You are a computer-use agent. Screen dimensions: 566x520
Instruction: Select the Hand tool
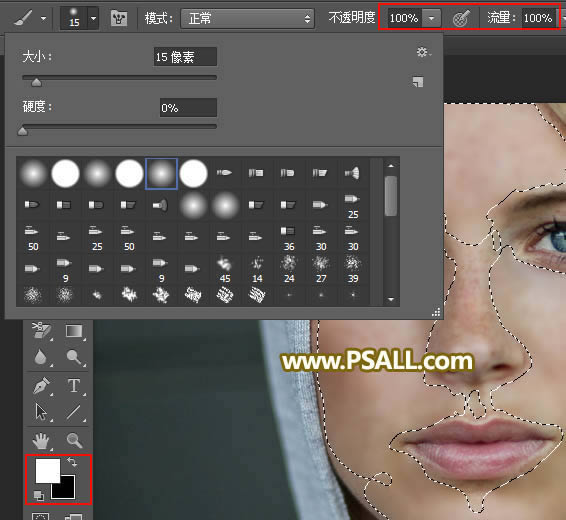[41, 441]
